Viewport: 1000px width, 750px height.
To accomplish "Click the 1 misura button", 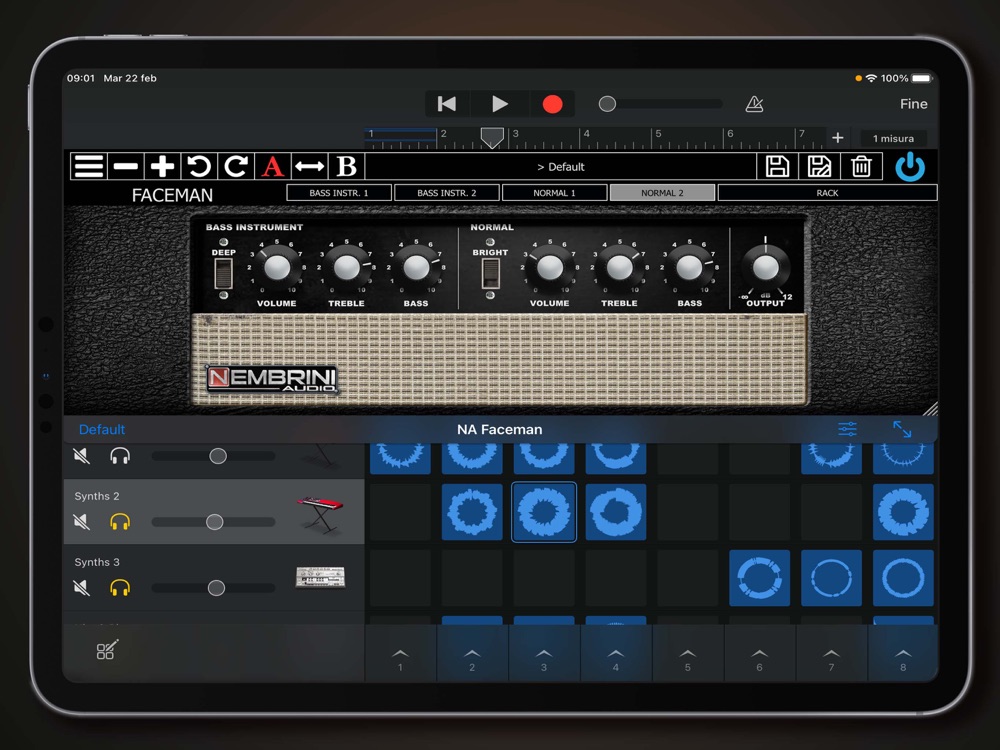I will click(893, 138).
